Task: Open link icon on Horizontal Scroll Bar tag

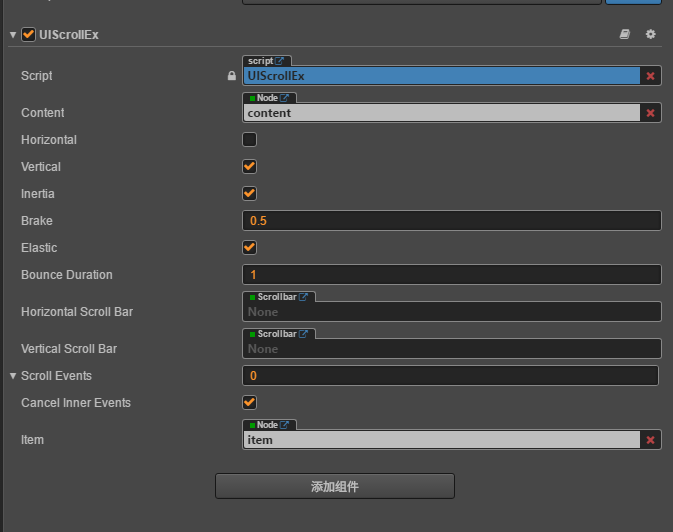Action: point(303,297)
